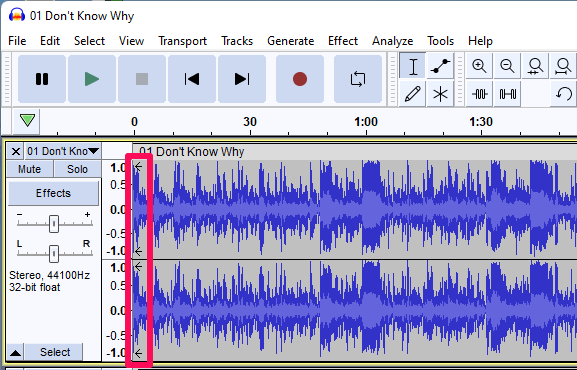Open the Generate menu
577x370 pixels.
click(x=291, y=41)
